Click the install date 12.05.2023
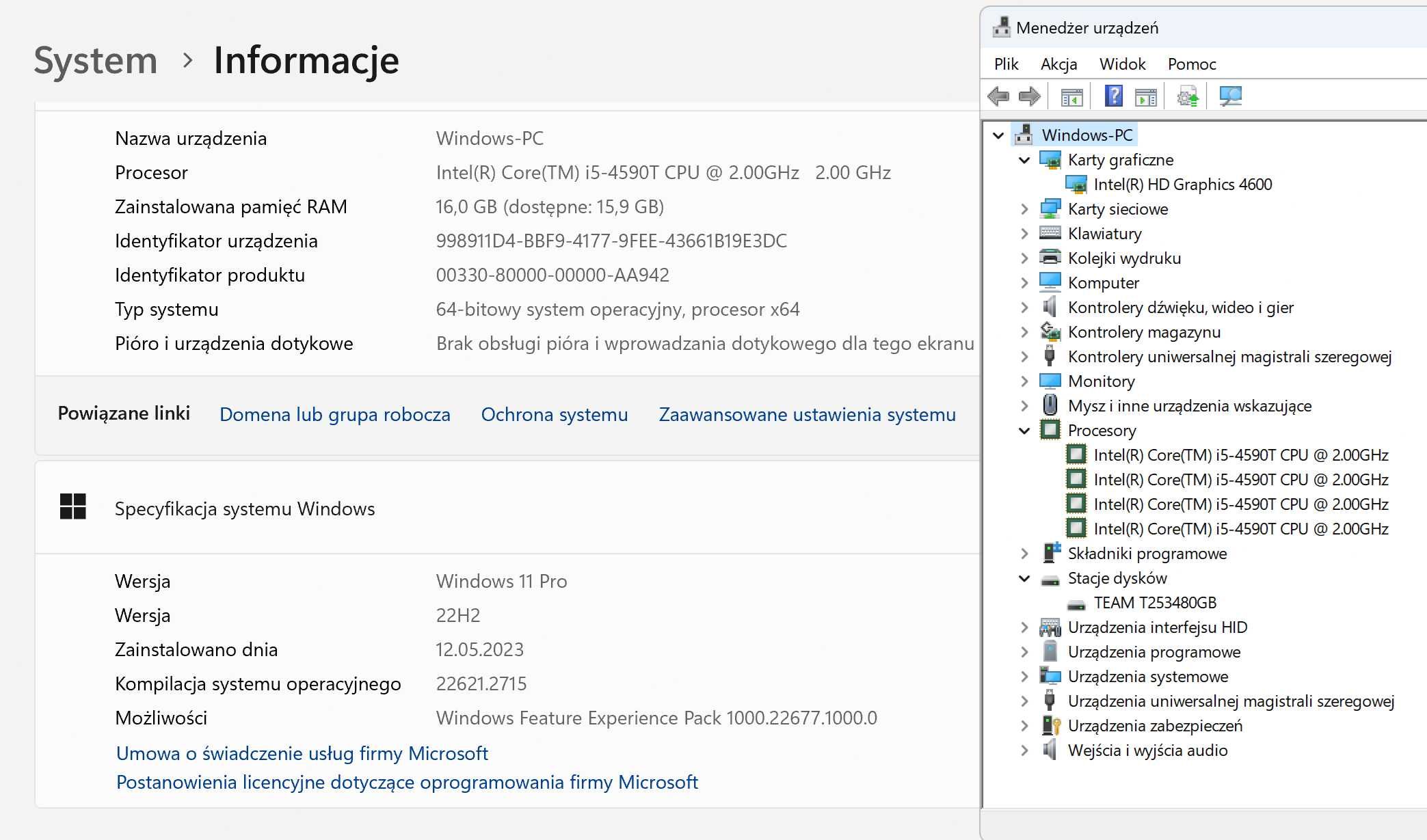The image size is (1427, 840). click(480, 649)
